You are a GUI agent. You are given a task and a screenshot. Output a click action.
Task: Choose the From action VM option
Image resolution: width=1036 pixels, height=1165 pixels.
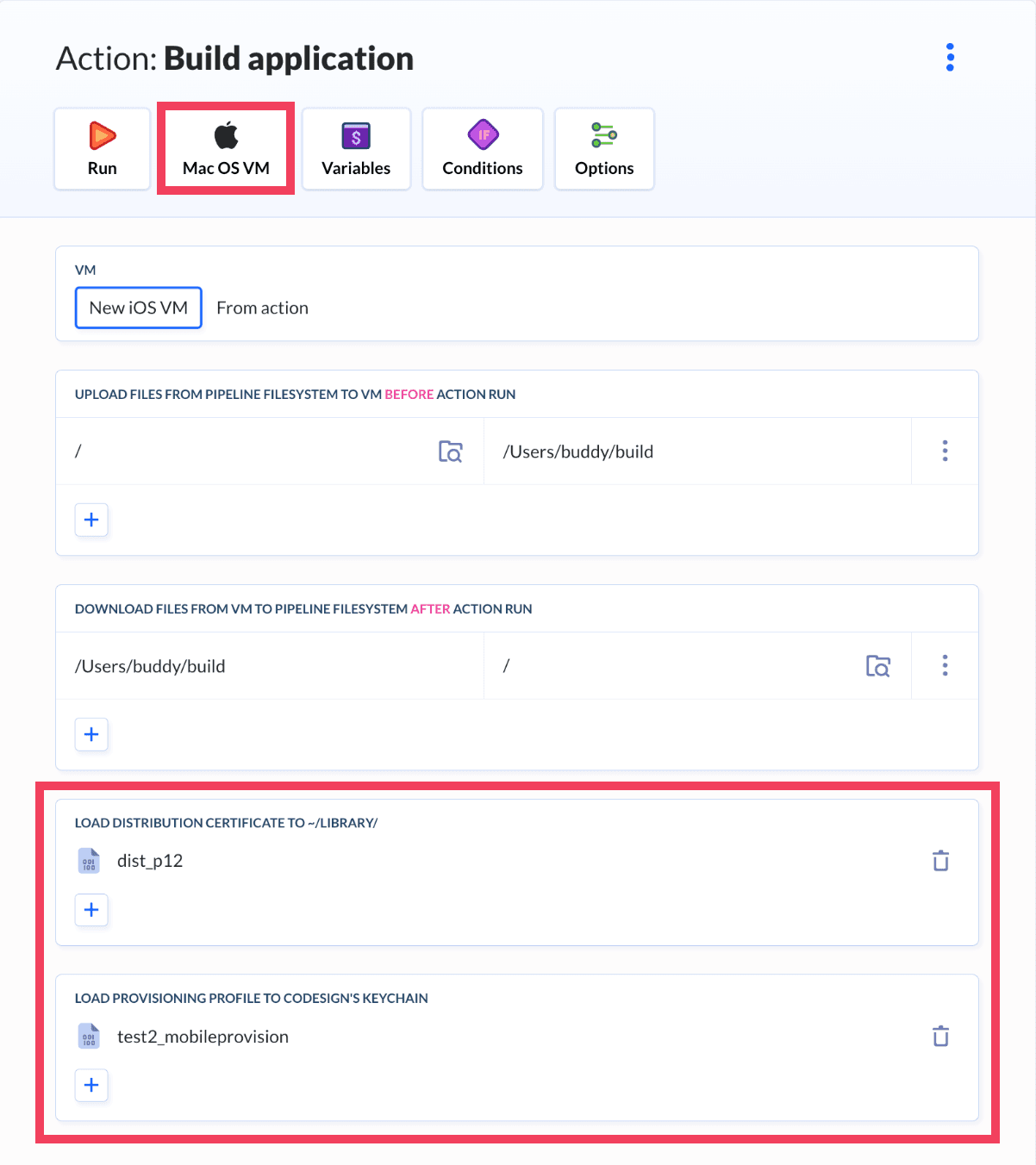pos(262,308)
